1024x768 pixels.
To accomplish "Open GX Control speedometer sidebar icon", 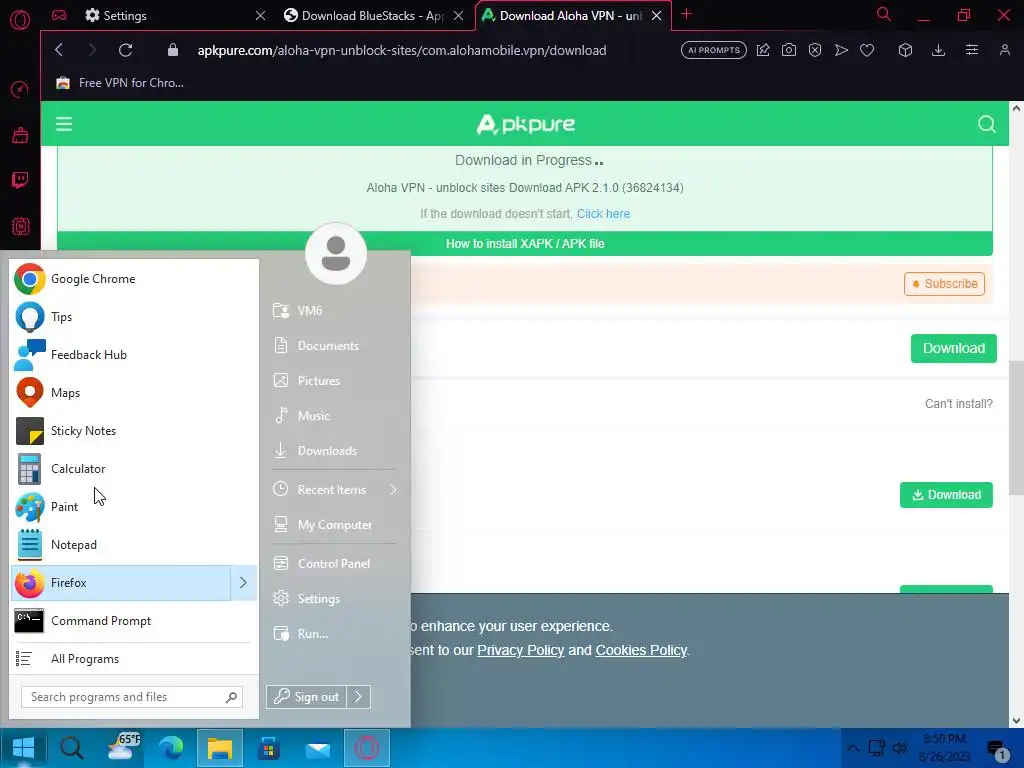I will pos(20,89).
